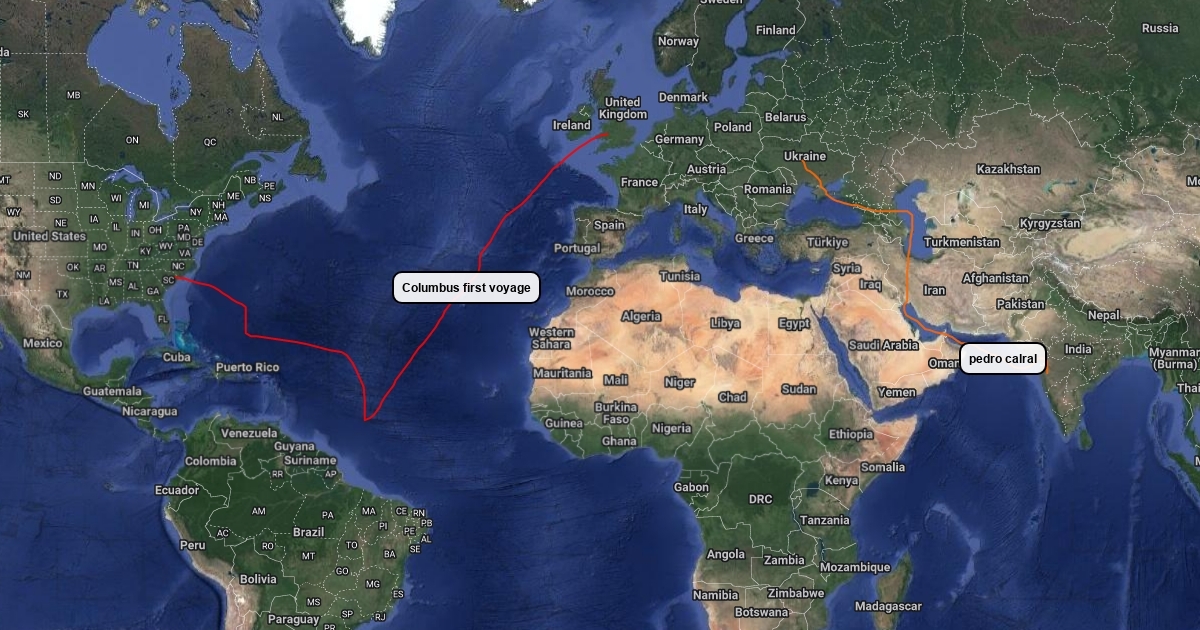Image resolution: width=1200 pixels, height=630 pixels.
Task: Click the Columbus first voyage label
Action: tap(466, 288)
